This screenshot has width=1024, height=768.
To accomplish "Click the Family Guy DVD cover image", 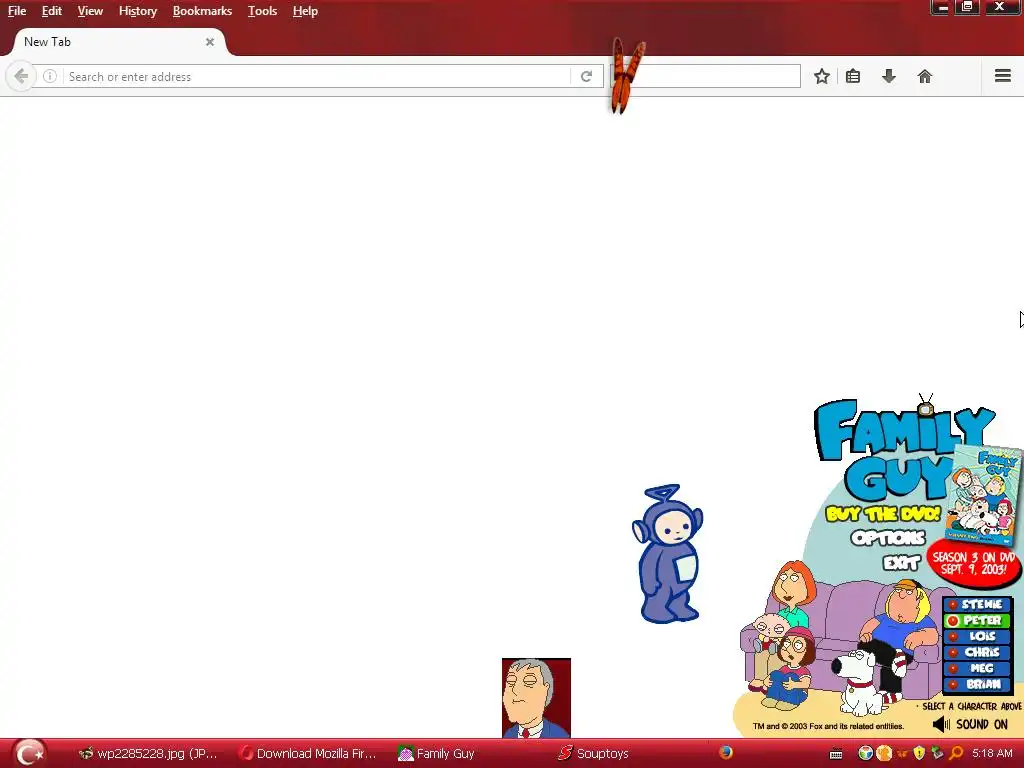I will pyautogui.click(x=984, y=494).
